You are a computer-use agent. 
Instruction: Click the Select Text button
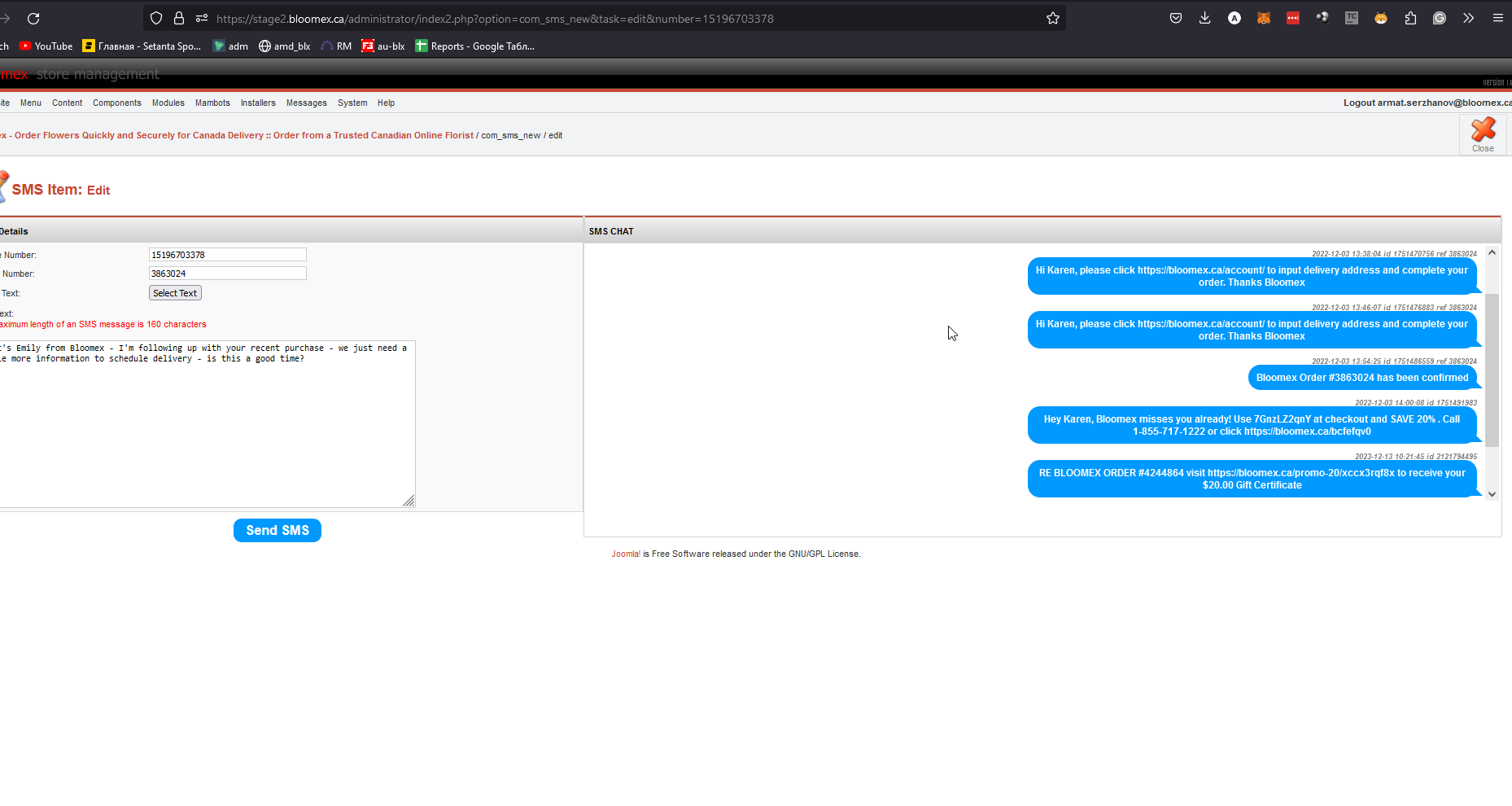click(175, 293)
